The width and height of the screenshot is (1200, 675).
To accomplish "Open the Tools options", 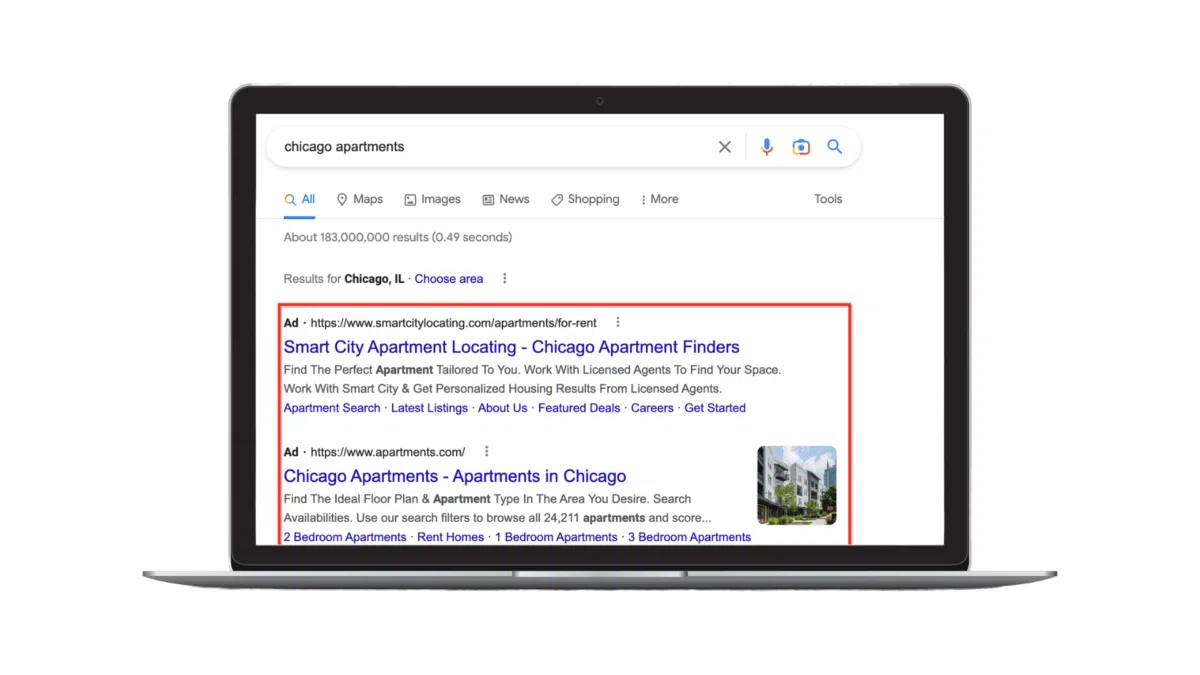I will pyautogui.click(x=828, y=199).
